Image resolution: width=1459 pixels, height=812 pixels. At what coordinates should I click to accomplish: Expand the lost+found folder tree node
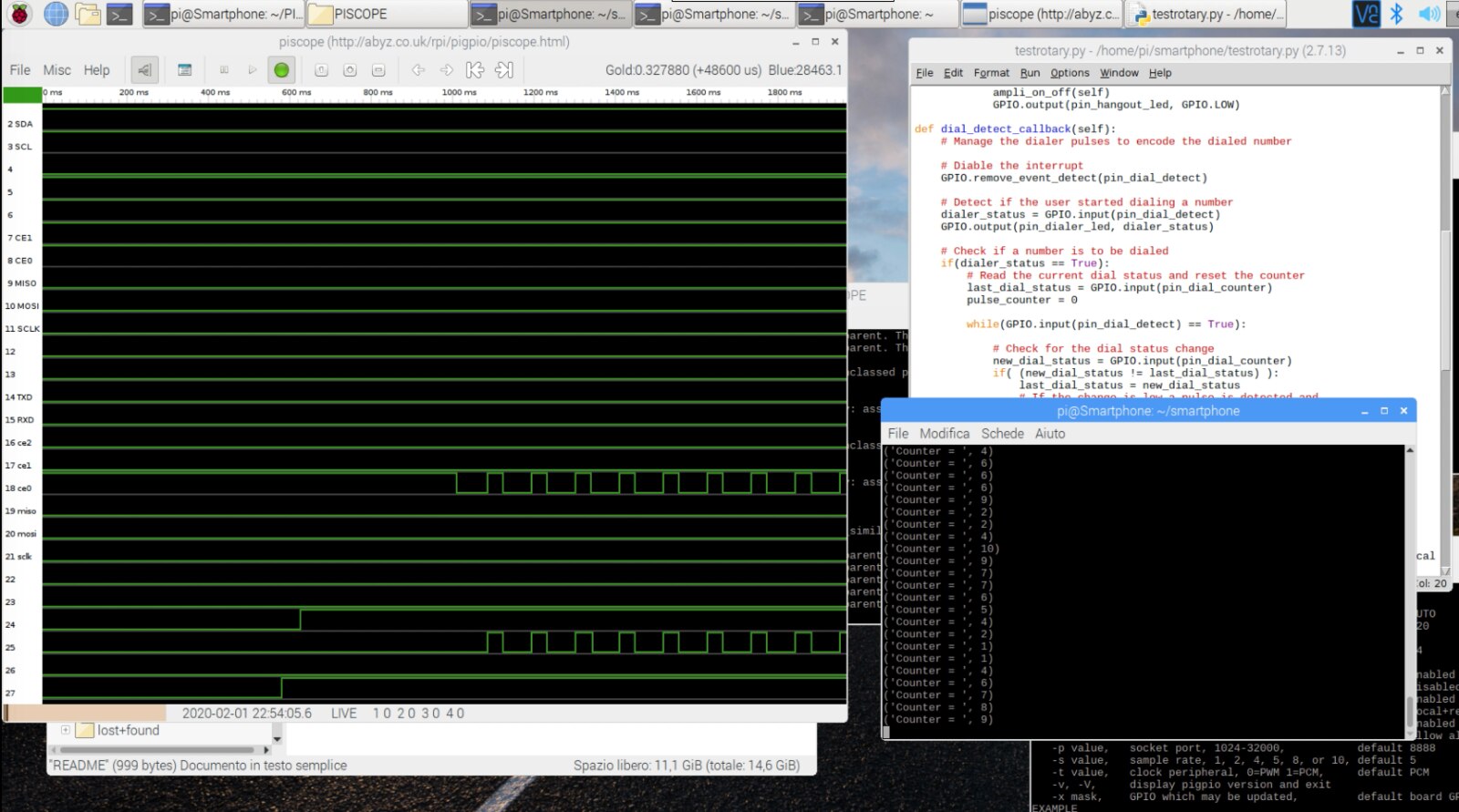66,730
